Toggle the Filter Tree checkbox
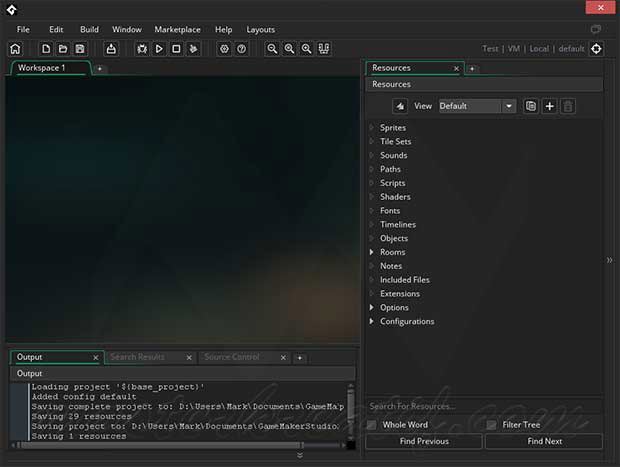The image size is (620, 467). [x=491, y=425]
